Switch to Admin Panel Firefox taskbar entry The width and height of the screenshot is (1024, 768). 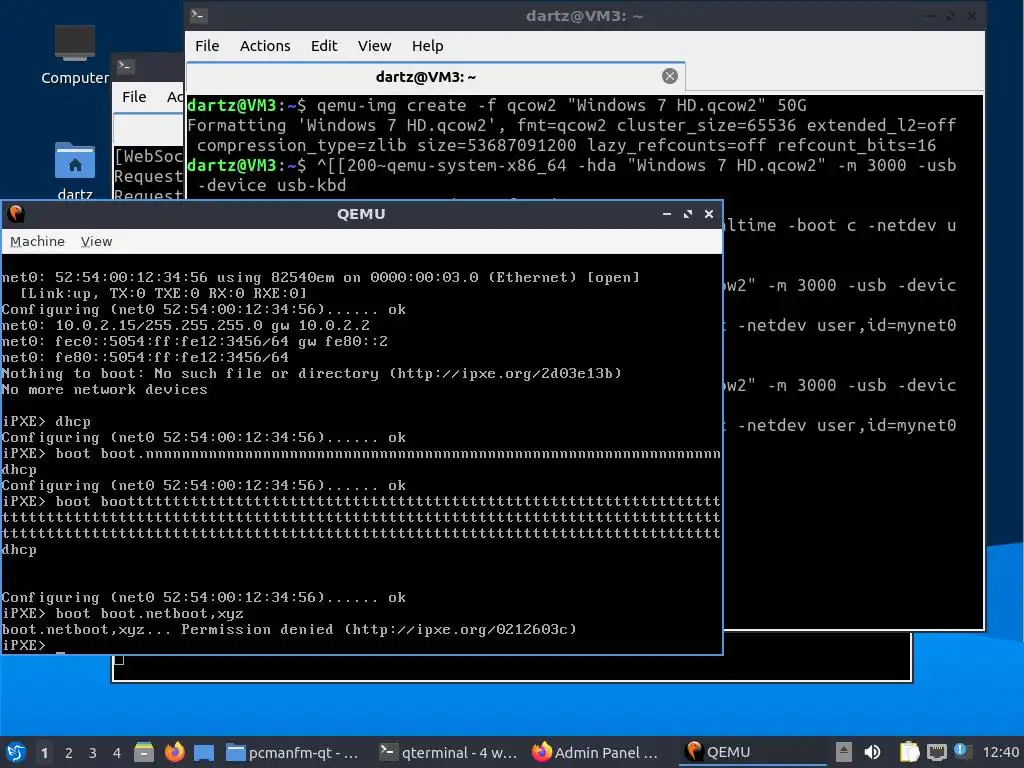pyautogui.click(x=595, y=752)
